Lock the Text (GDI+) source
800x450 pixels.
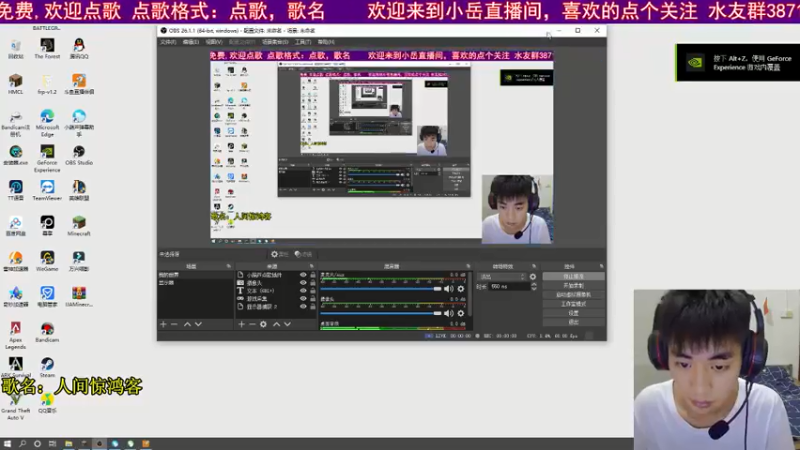point(313,291)
